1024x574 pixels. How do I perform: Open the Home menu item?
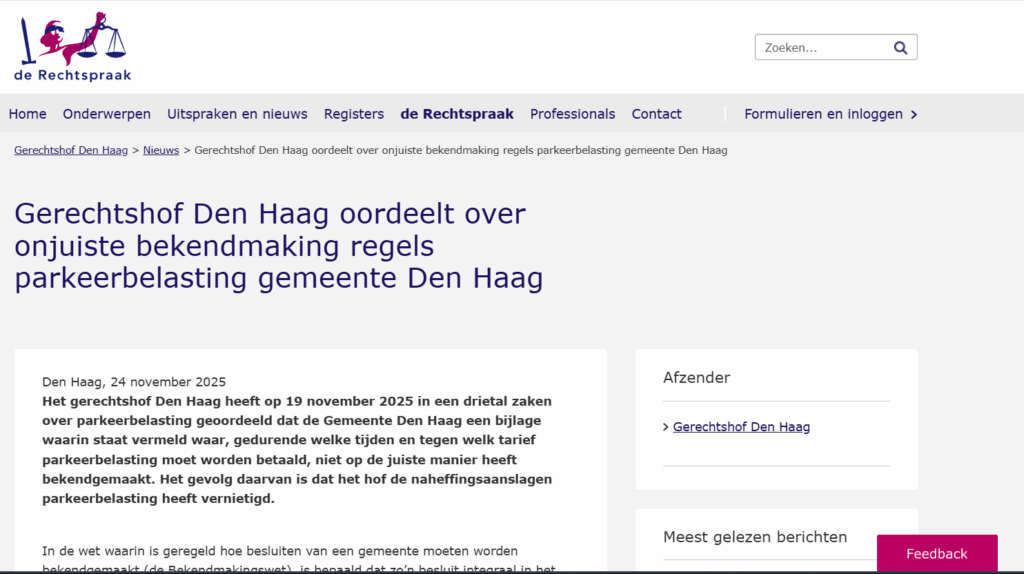pos(27,114)
